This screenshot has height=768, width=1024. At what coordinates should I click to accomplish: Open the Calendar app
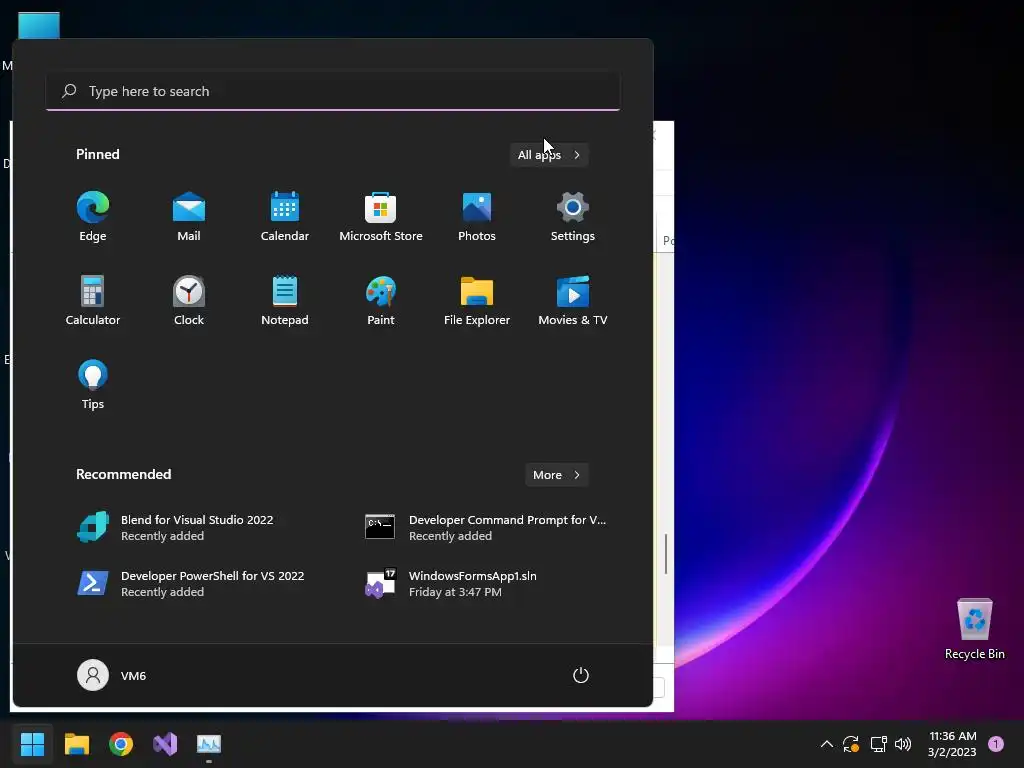[285, 217]
